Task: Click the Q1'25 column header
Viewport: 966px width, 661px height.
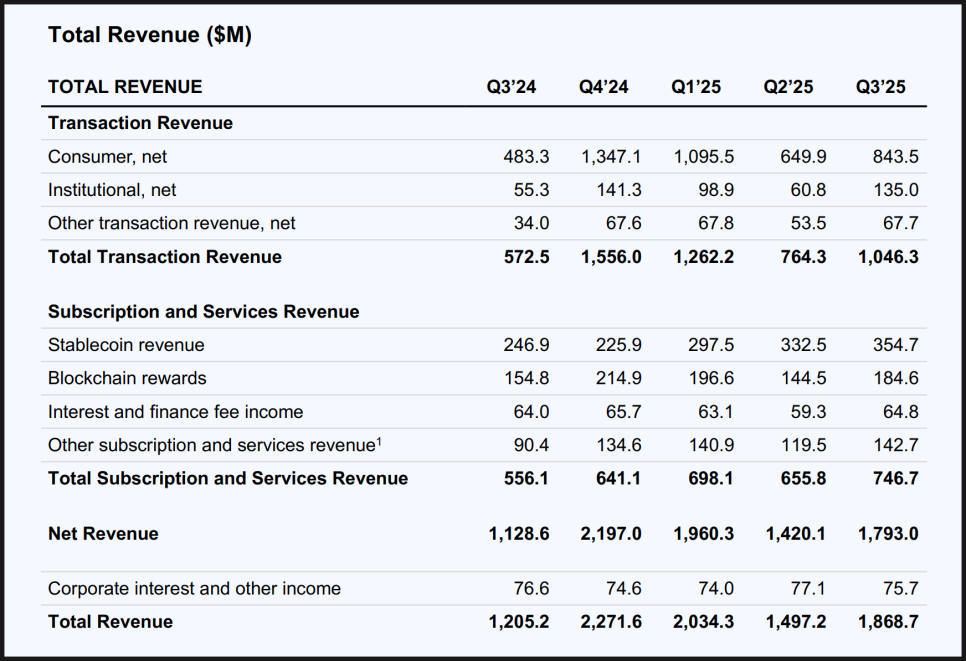Action: (x=696, y=87)
